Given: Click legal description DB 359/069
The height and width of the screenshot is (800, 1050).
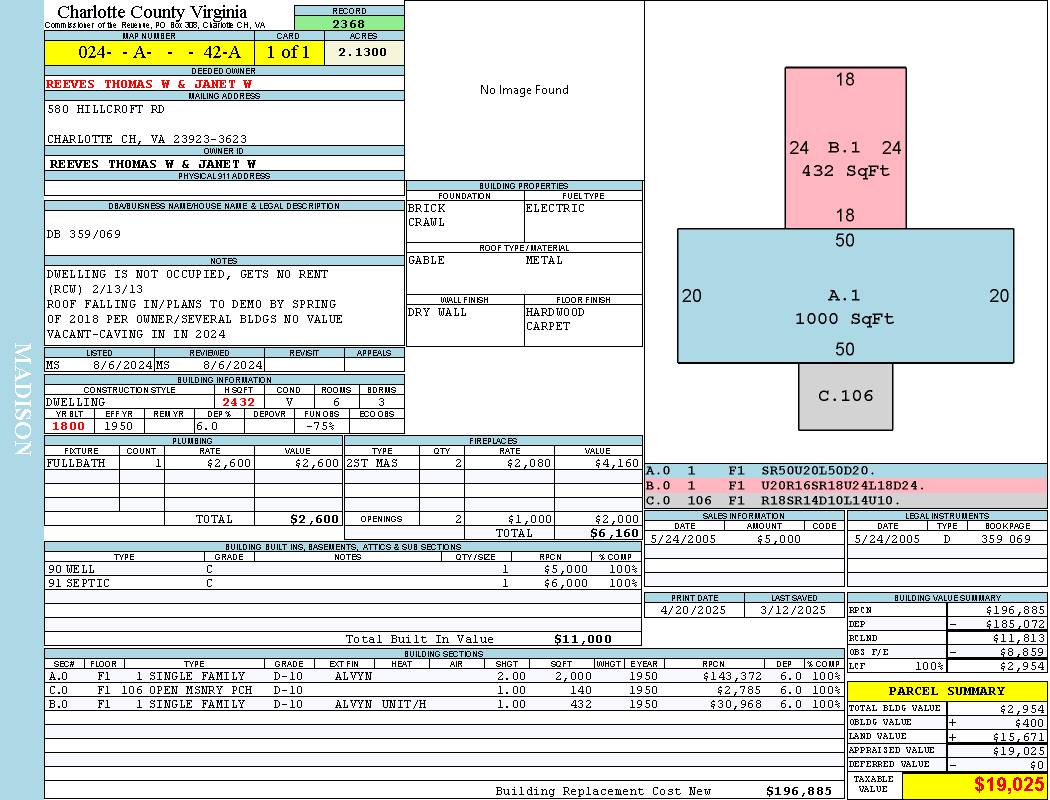Looking at the screenshot, I should click(x=84, y=234).
